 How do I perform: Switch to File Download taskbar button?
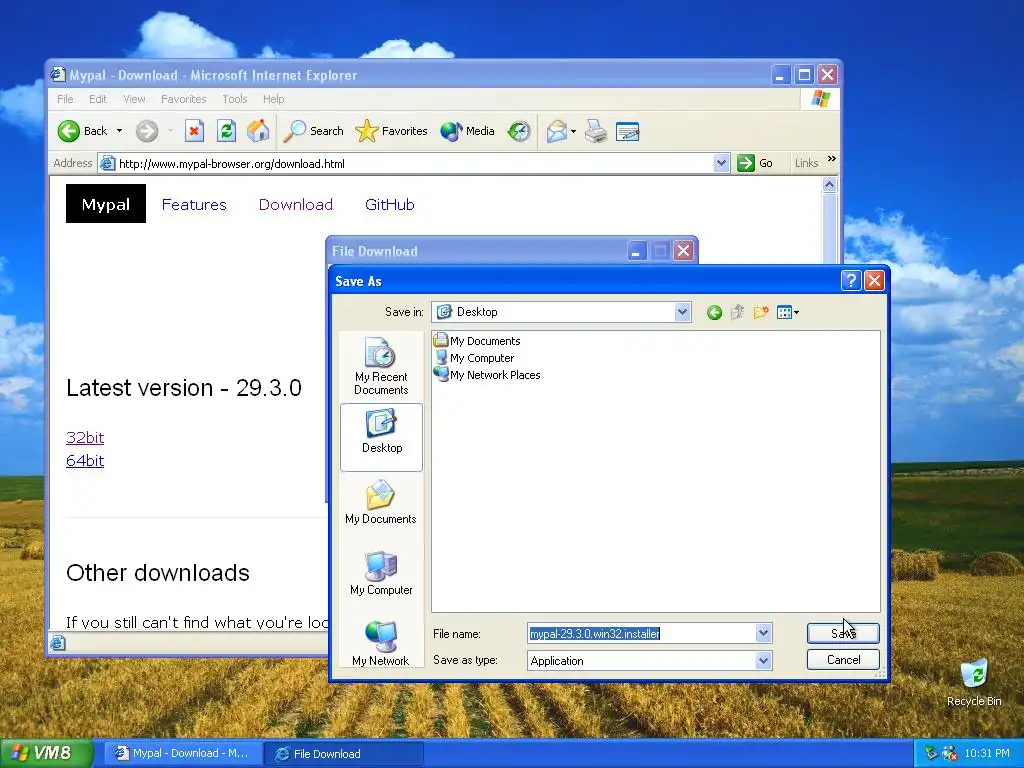[343, 754]
